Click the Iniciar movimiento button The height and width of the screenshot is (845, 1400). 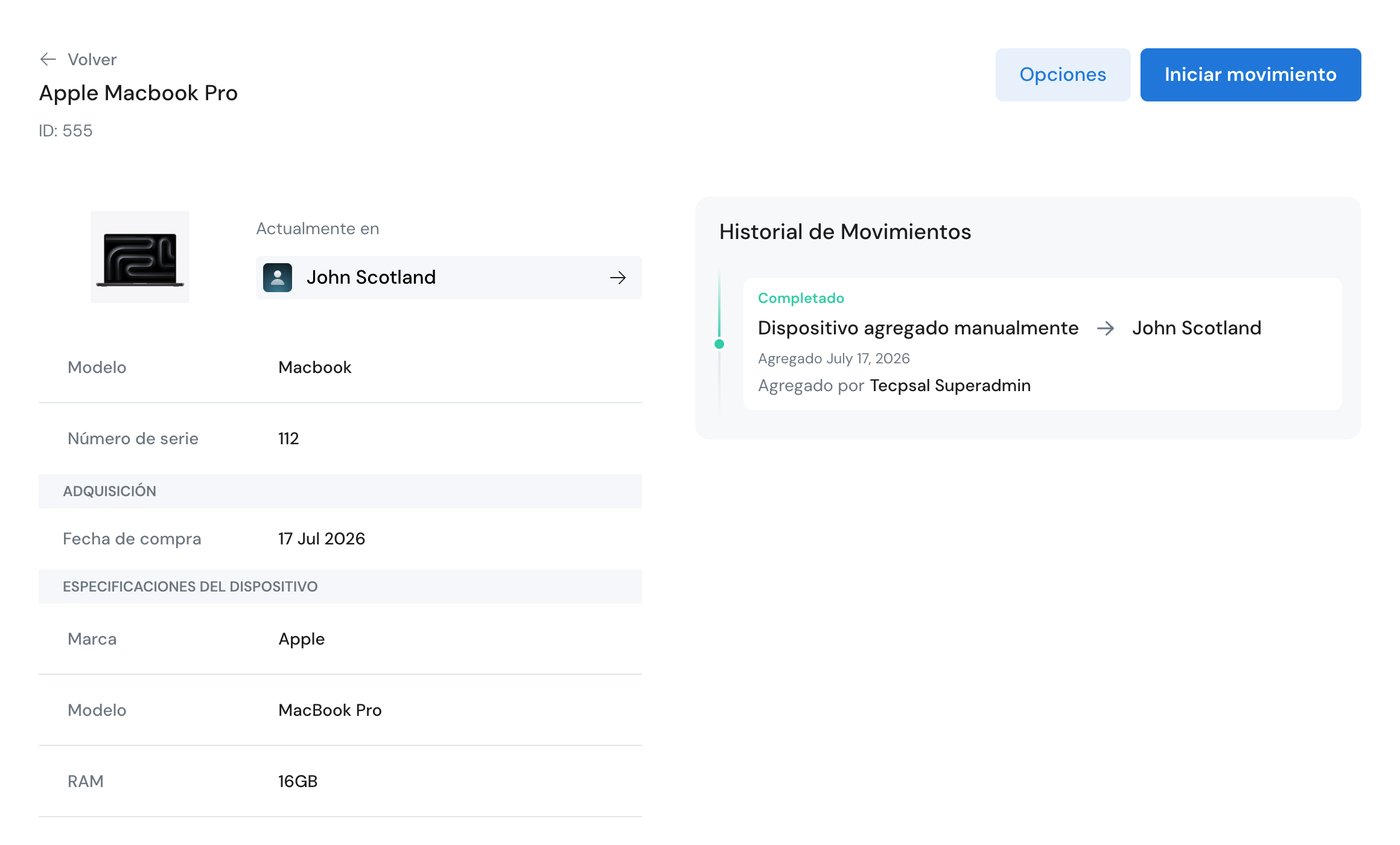pos(1250,75)
